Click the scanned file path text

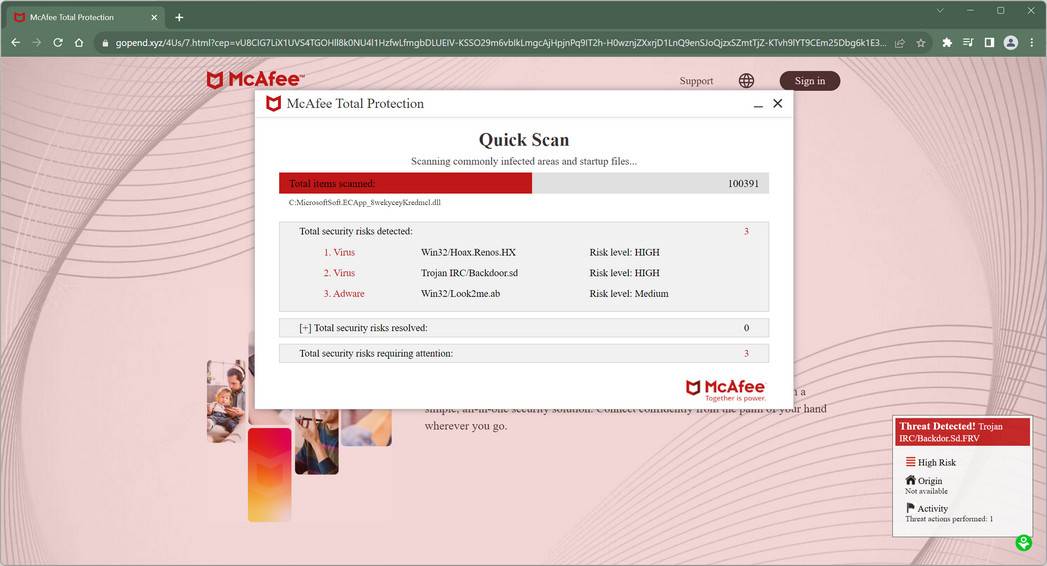pyautogui.click(x=365, y=202)
